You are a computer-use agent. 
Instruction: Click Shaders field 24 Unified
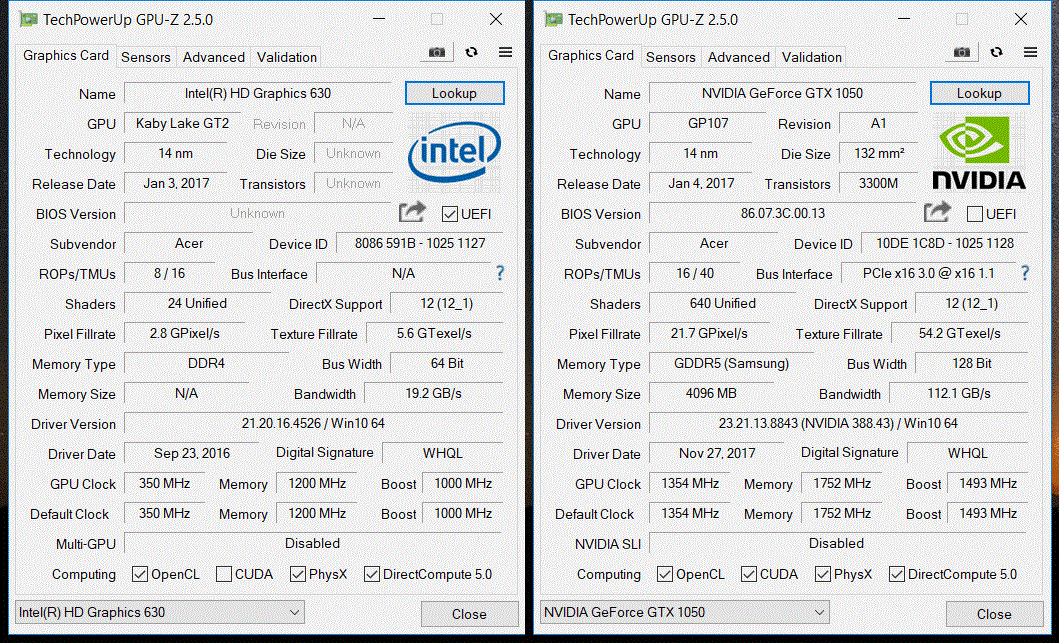197,303
